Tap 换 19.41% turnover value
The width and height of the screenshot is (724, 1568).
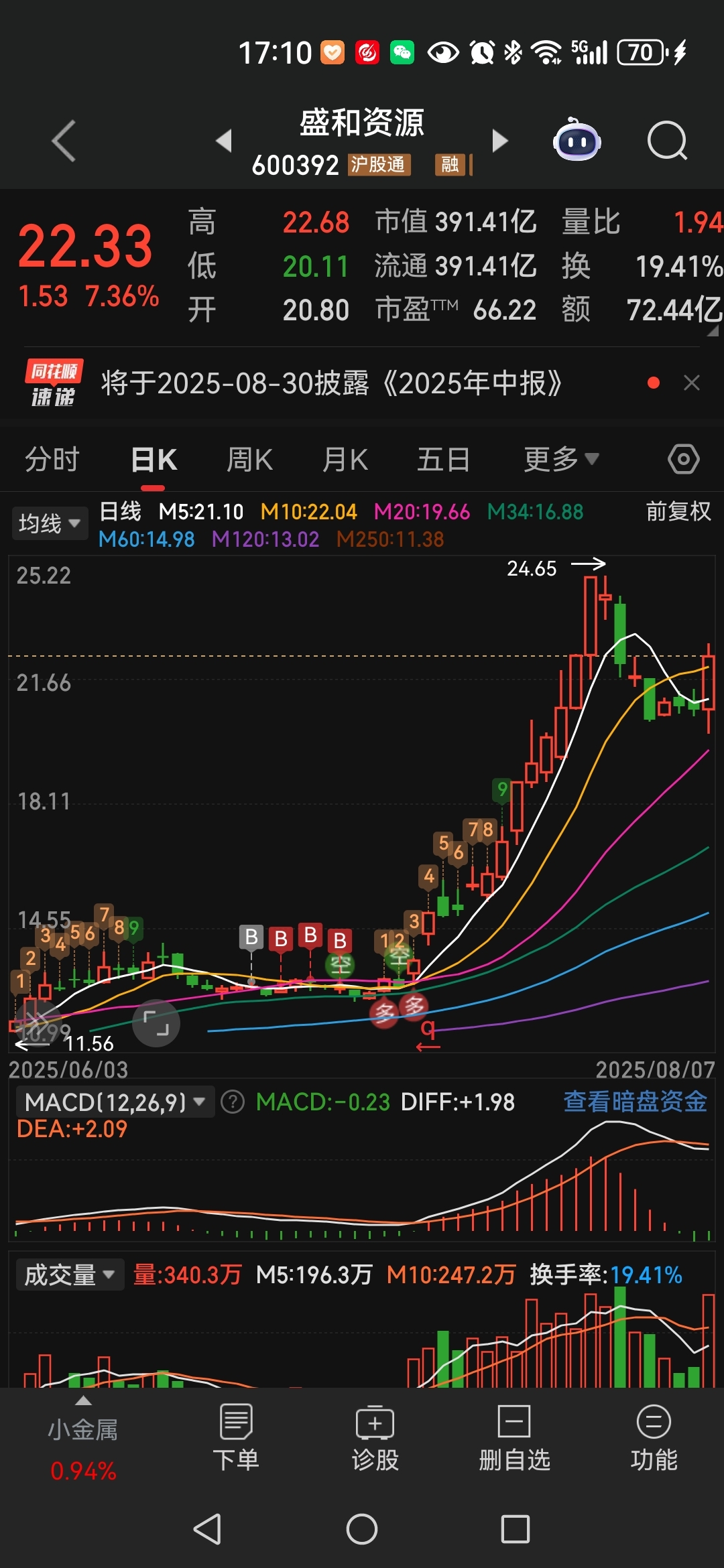(x=642, y=266)
